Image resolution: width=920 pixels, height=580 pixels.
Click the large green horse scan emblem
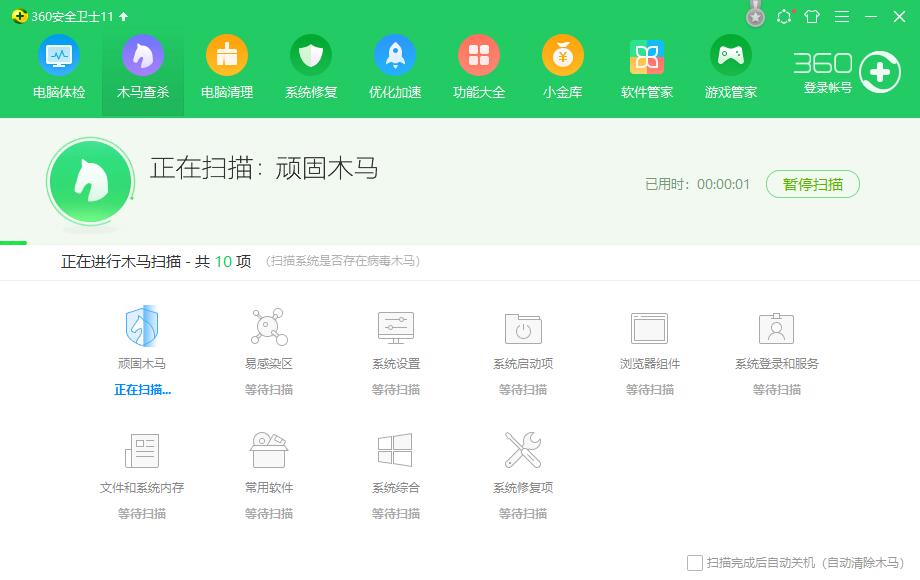point(90,181)
